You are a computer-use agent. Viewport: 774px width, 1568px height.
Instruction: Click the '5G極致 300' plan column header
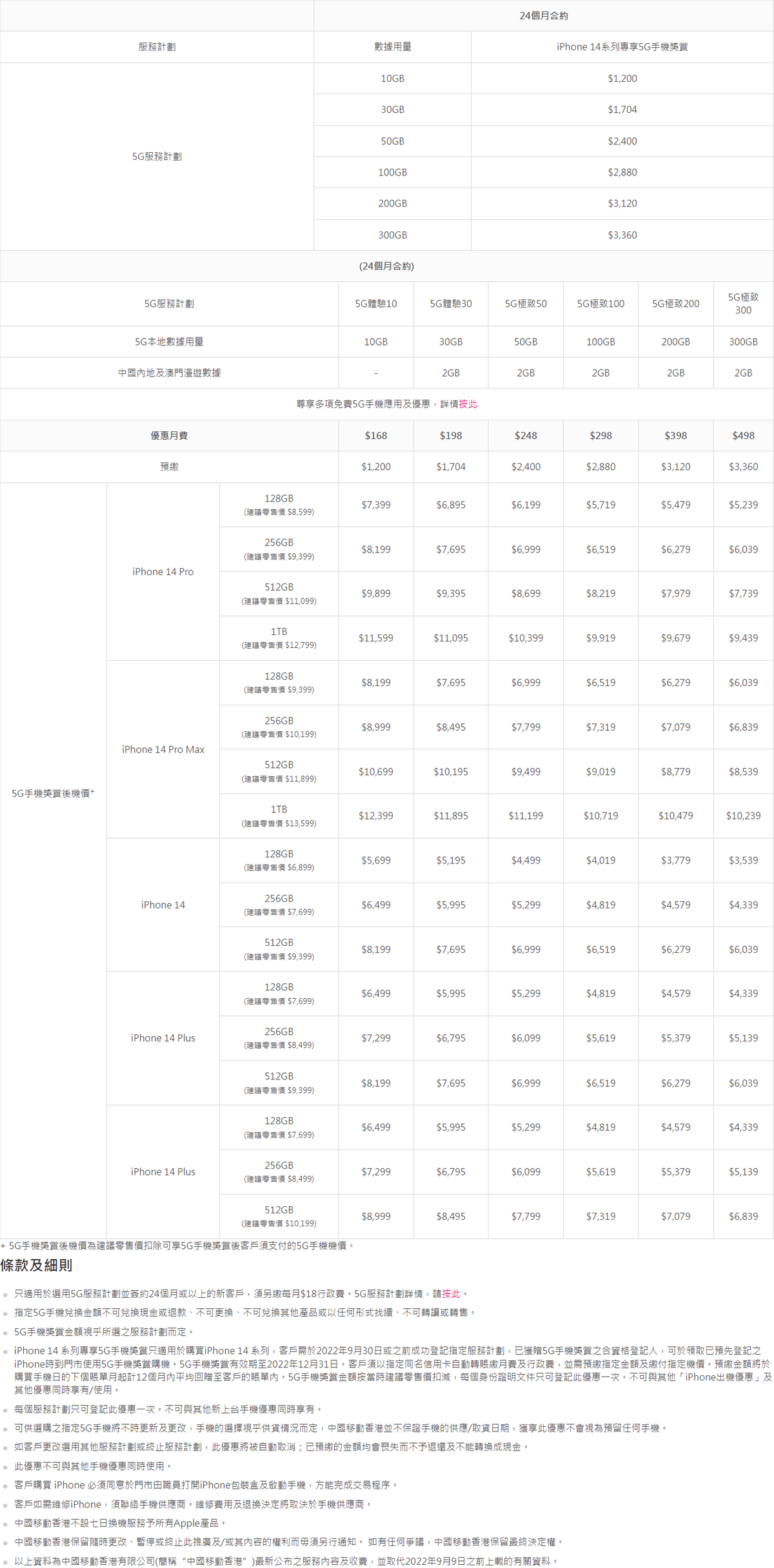[743, 304]
